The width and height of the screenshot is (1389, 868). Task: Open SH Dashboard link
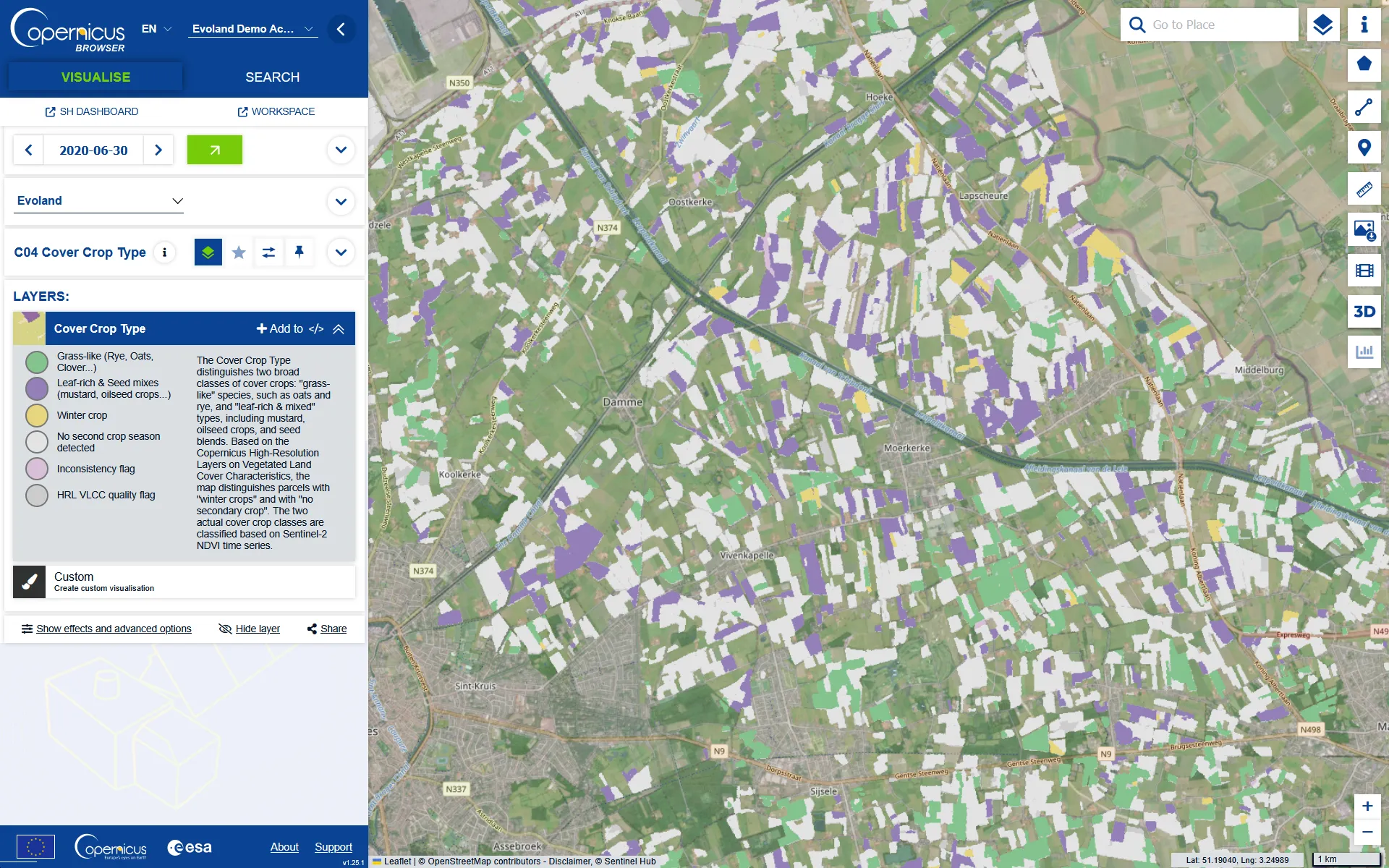click(x=92, y=111)
